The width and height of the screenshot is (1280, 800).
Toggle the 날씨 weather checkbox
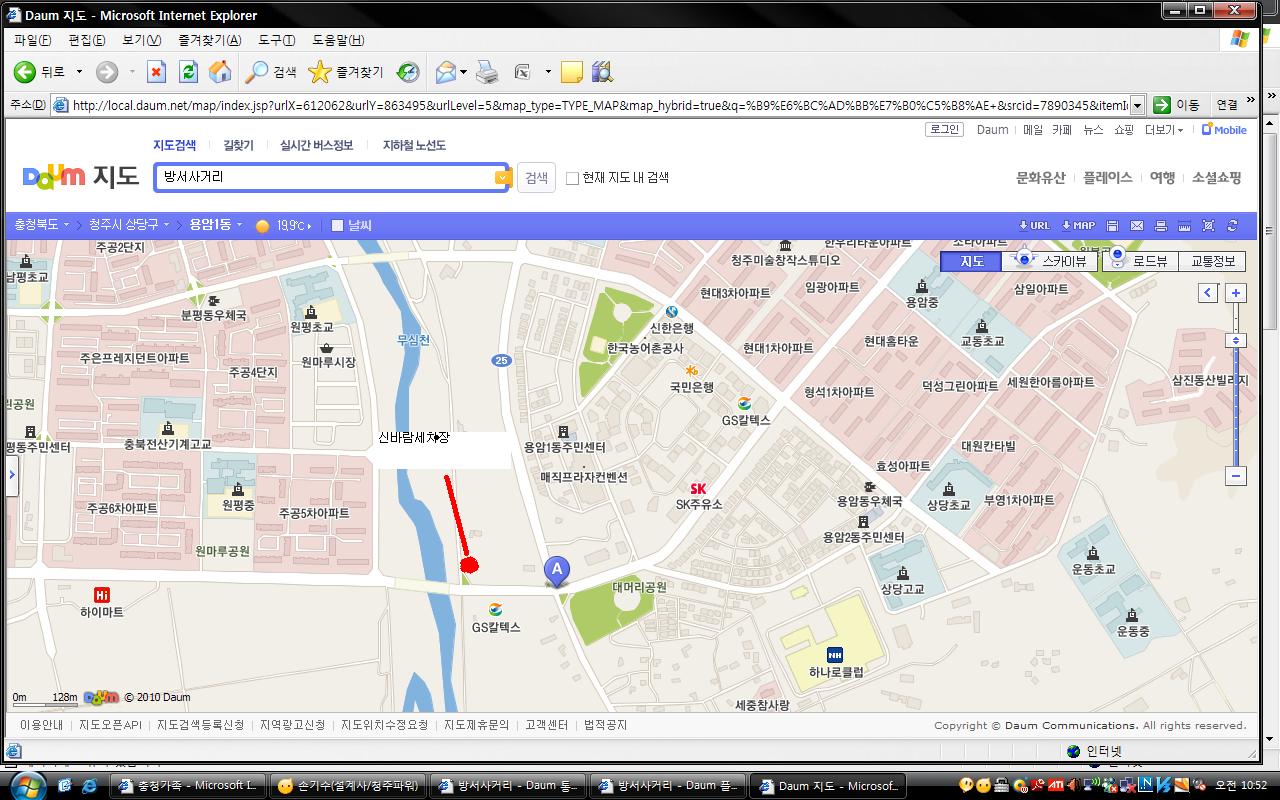pyautogui.click(x=337, y=226)
